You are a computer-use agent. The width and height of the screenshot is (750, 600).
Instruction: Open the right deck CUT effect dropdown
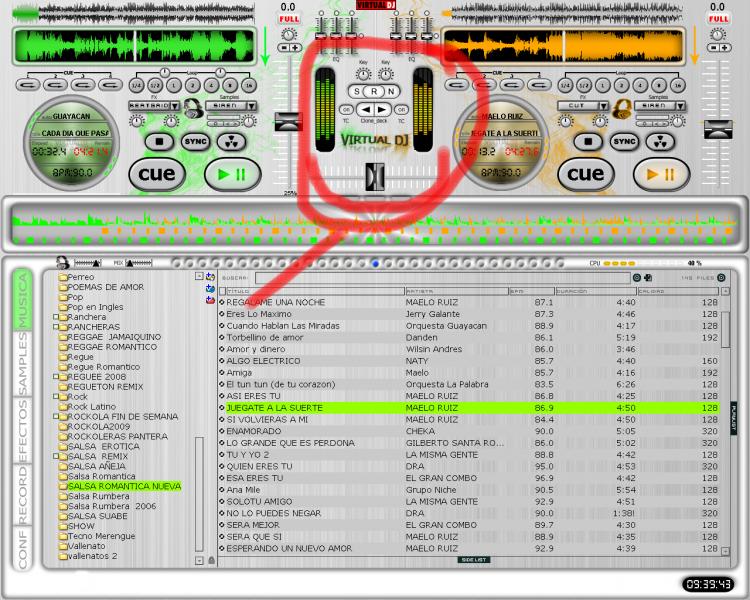[x=604, y=106]
